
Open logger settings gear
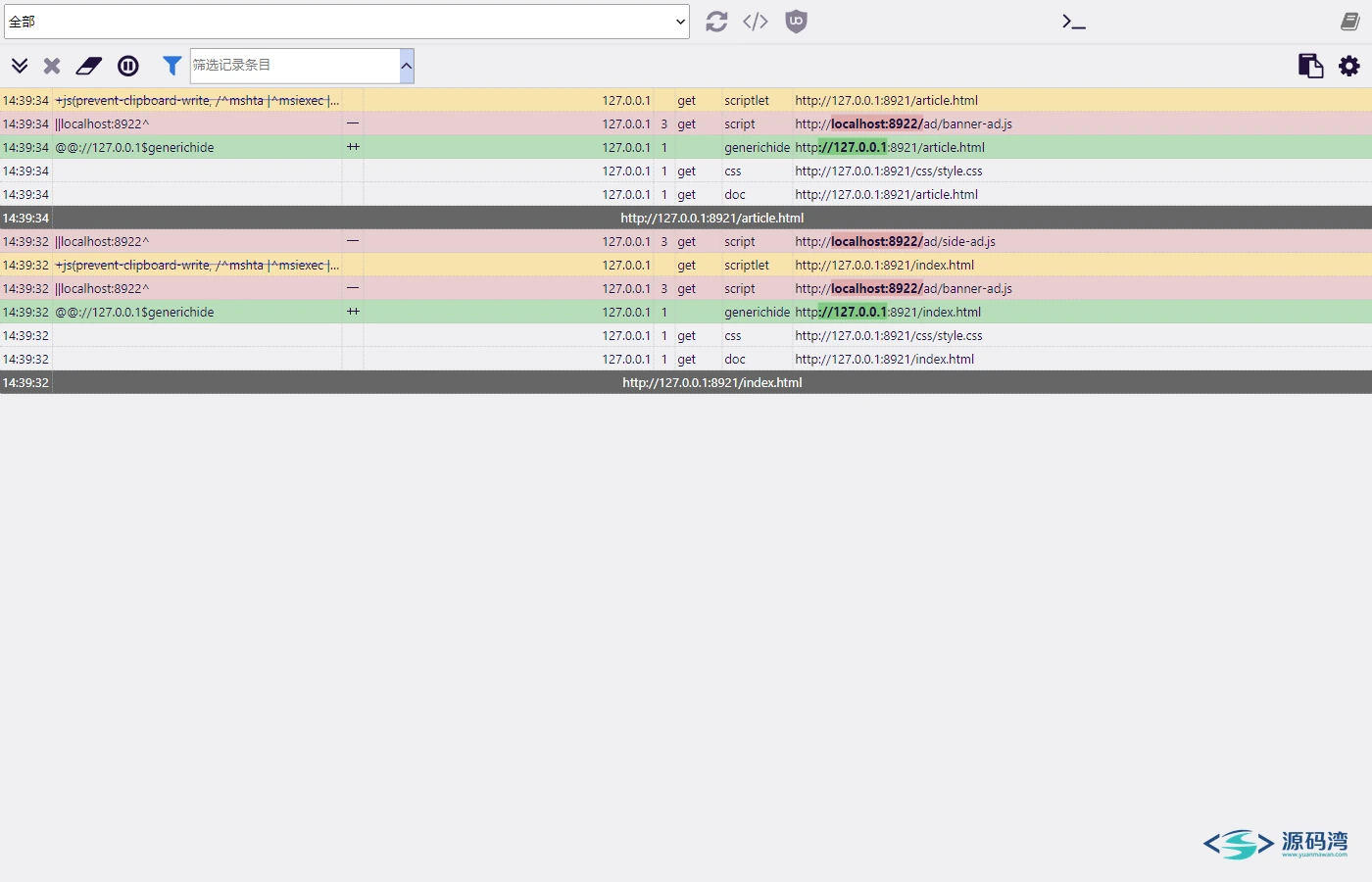pyautogui.click(x=1349, y=66)
